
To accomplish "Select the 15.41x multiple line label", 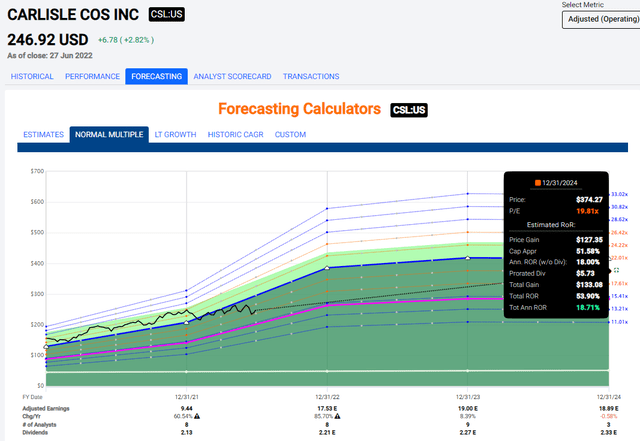I will tap(619, 296).
